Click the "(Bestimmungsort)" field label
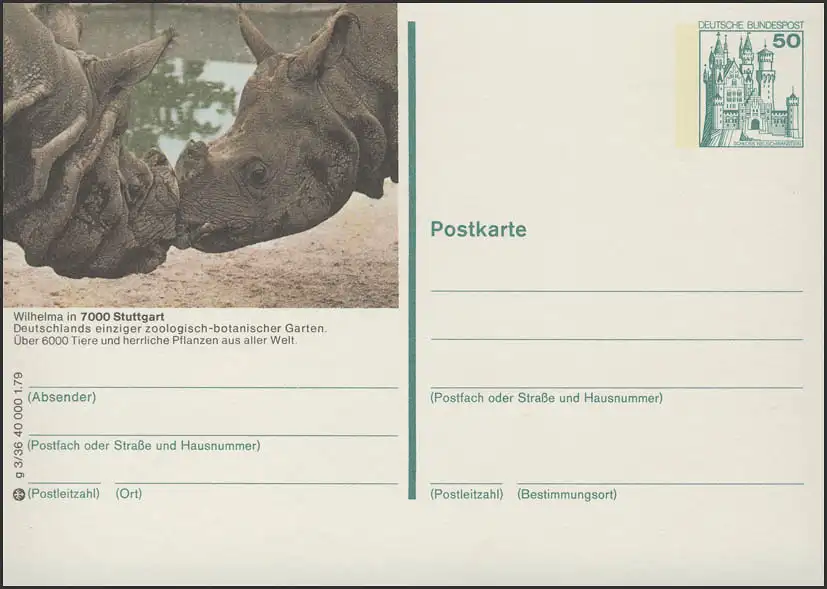The width and height of the screenshot is (827, 589). pyautogui.click(x=566, y=494)
